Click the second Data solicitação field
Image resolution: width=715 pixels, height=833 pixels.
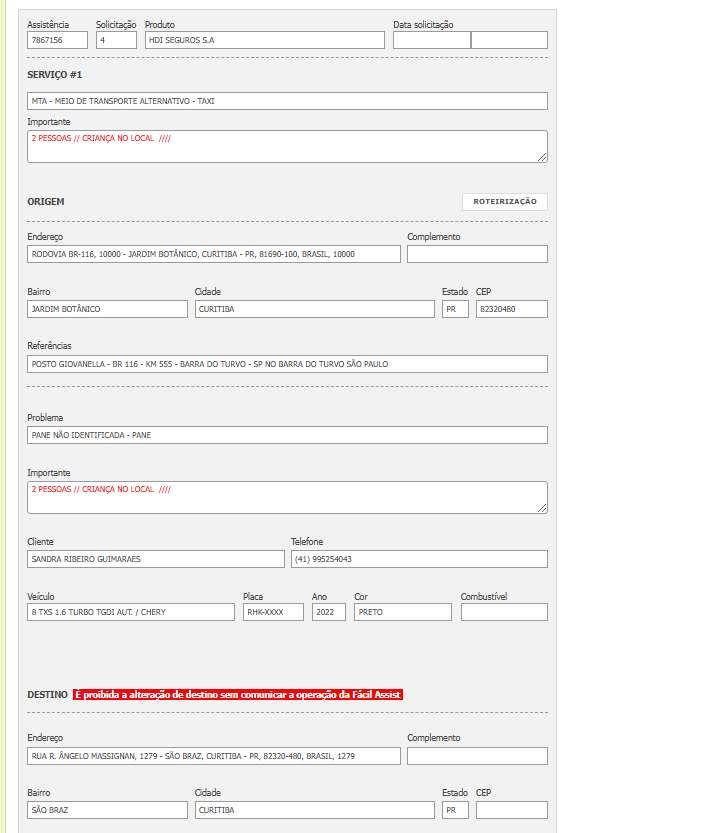(x=509, y=40)
